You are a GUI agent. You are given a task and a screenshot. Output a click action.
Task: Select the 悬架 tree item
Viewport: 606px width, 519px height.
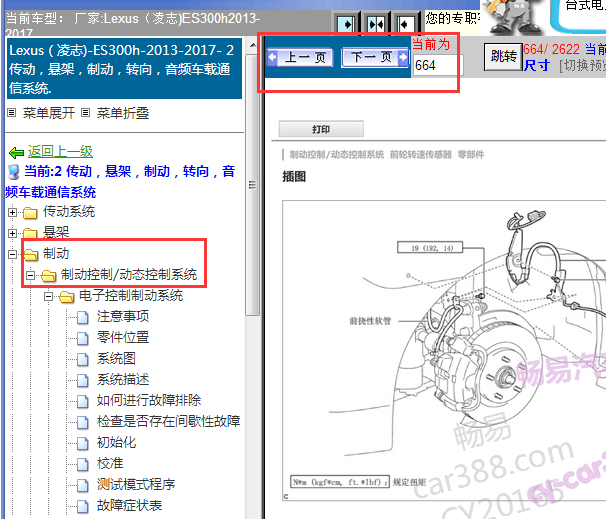(x=56, y=232)
